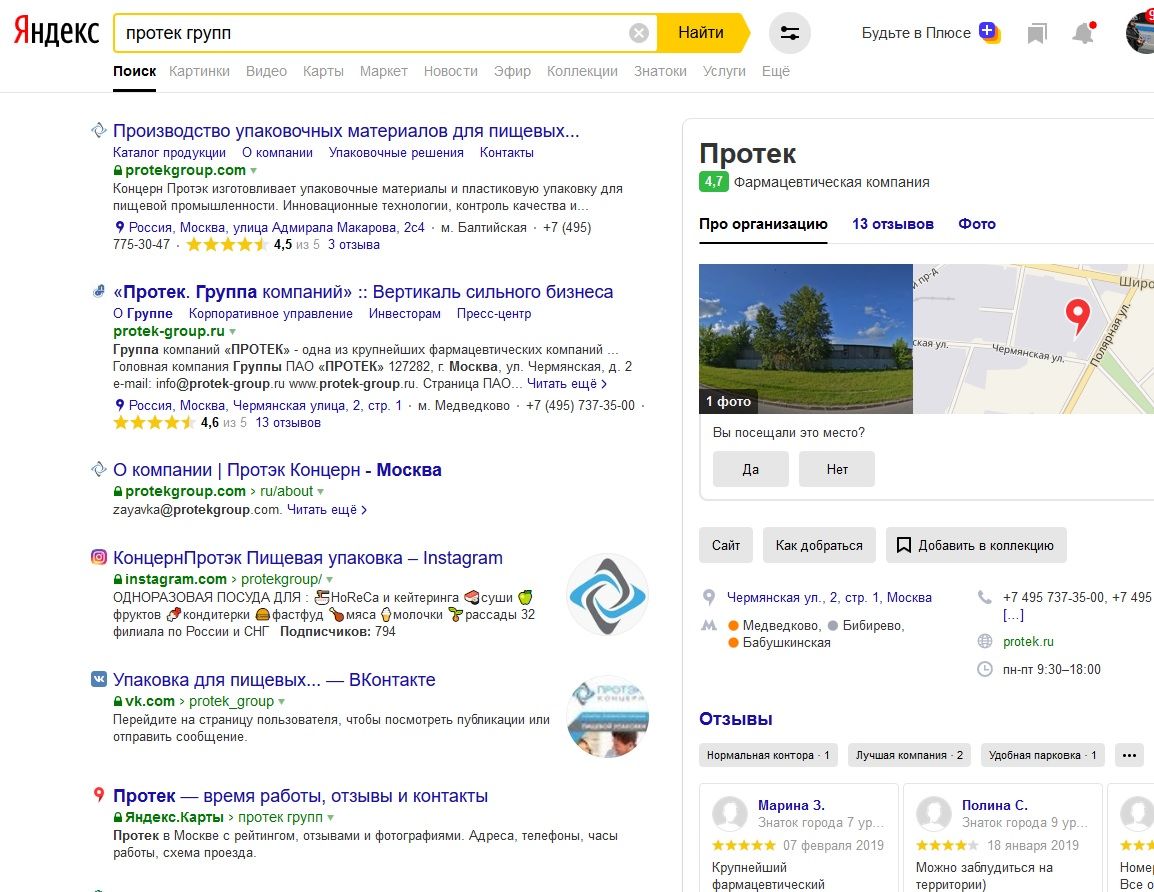This screenshot has height=892, width=1154.
Task: Answer Нет to 'Вы посещали это место?'
Action: [837, 469]
